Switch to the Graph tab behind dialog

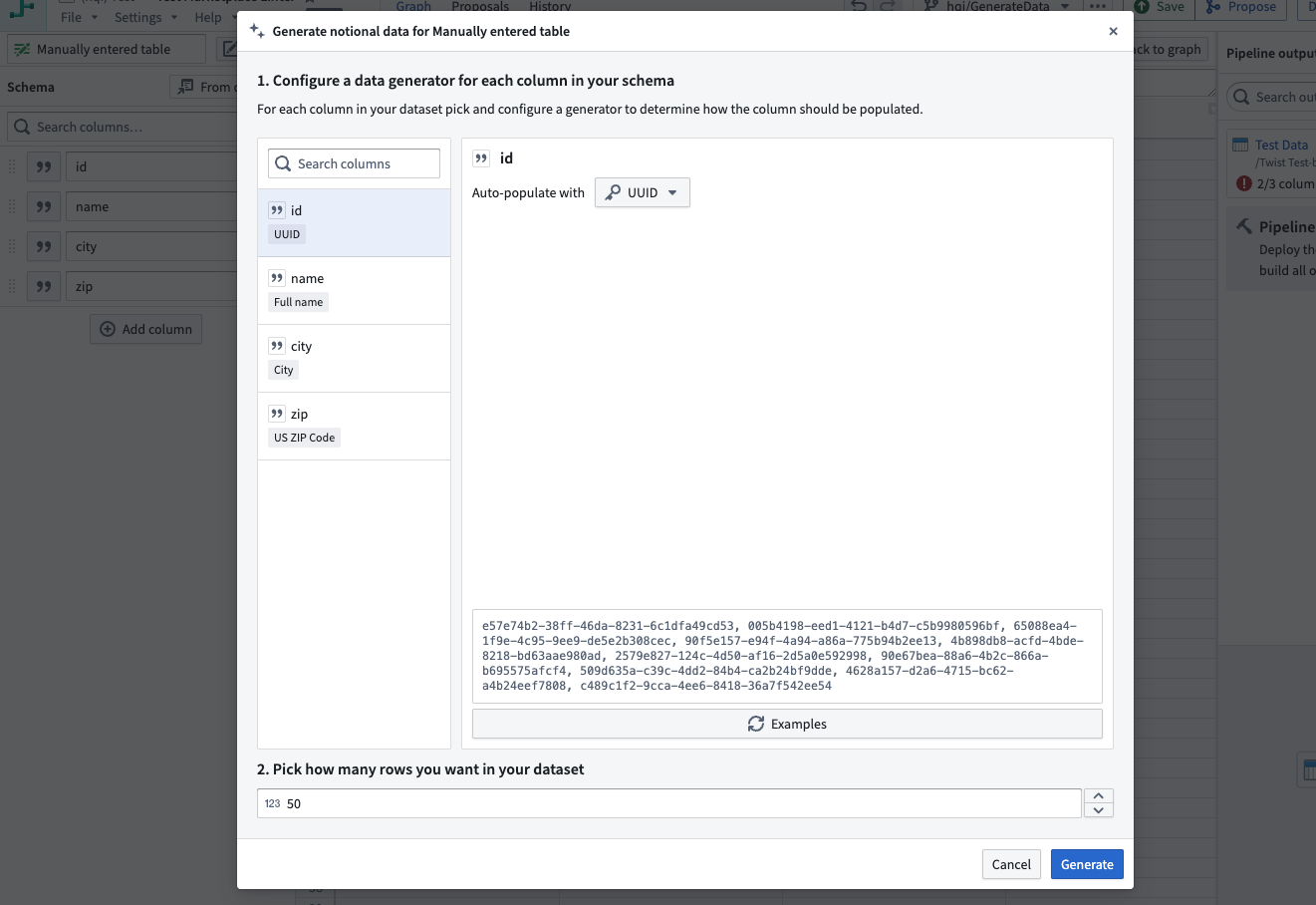click(413, 6)
